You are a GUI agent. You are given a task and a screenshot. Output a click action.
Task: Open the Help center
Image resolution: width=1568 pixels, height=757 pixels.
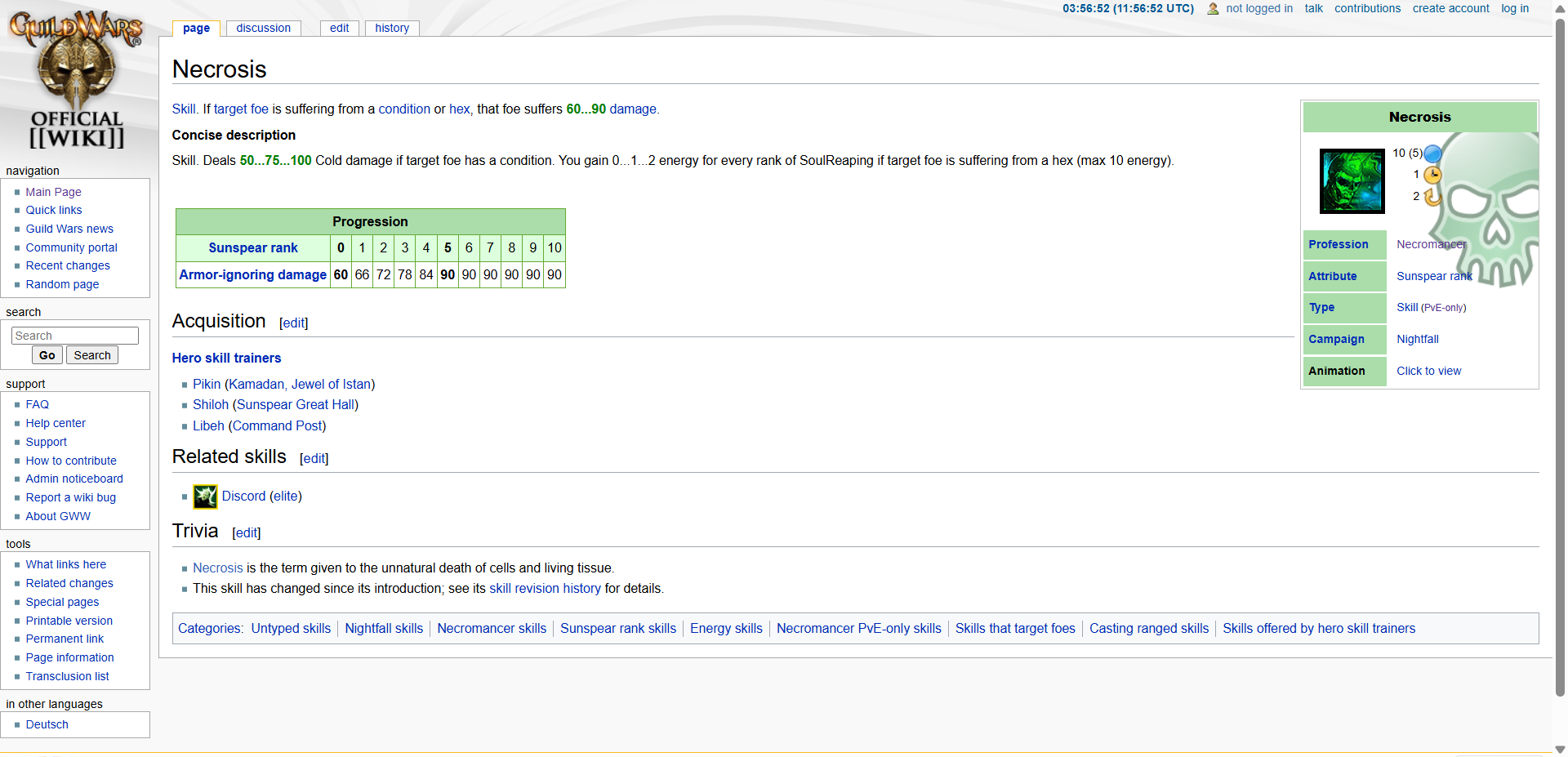[x=56, y=423]
